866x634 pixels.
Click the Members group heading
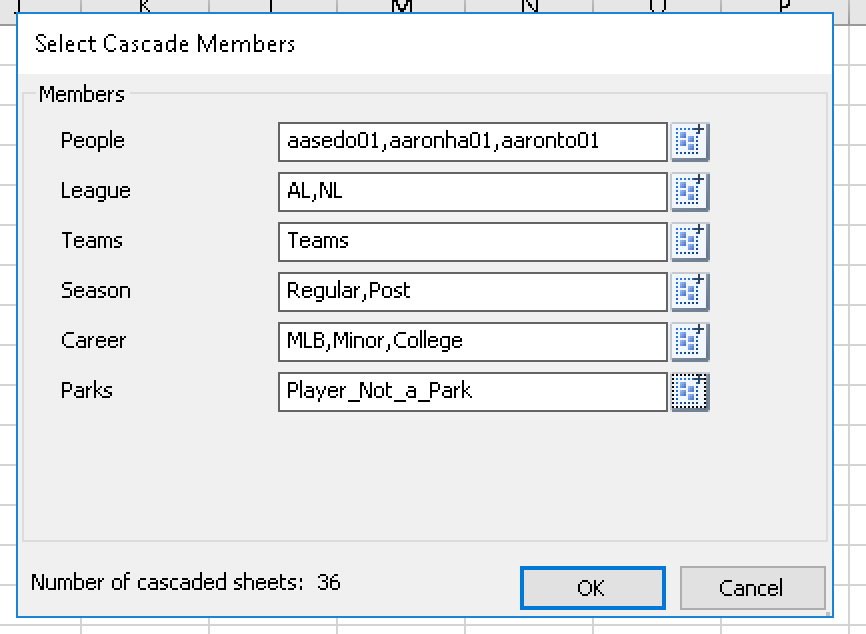[x=82, y=95]
